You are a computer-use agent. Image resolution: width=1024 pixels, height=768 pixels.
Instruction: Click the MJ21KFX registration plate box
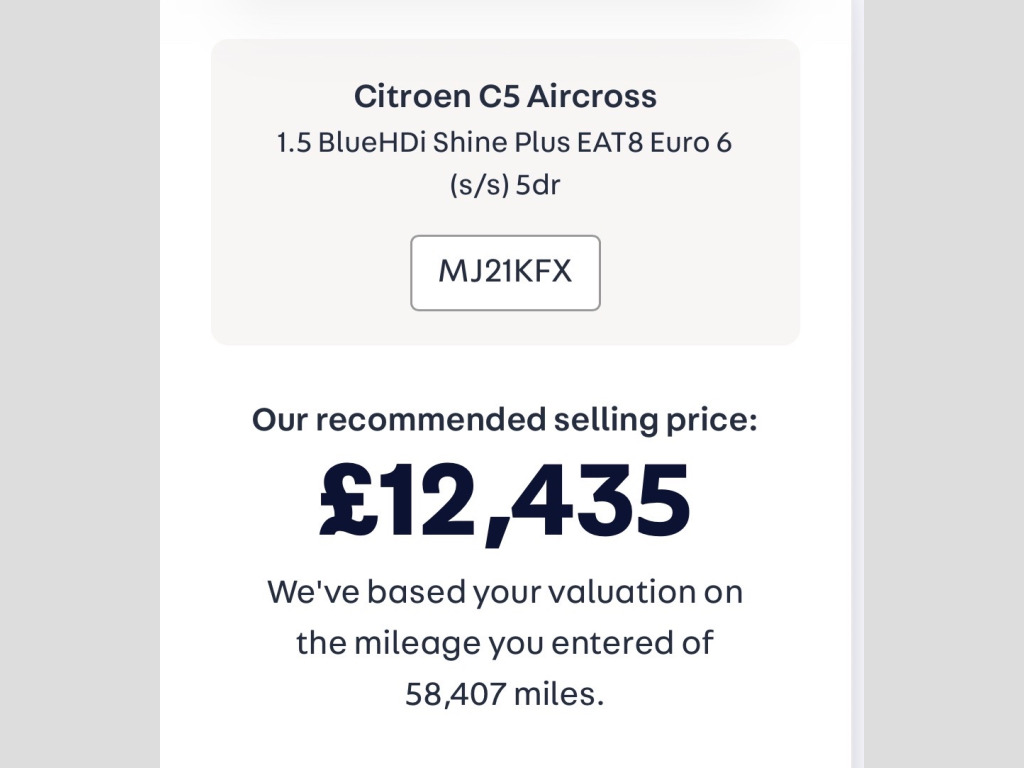pos(505,273)
